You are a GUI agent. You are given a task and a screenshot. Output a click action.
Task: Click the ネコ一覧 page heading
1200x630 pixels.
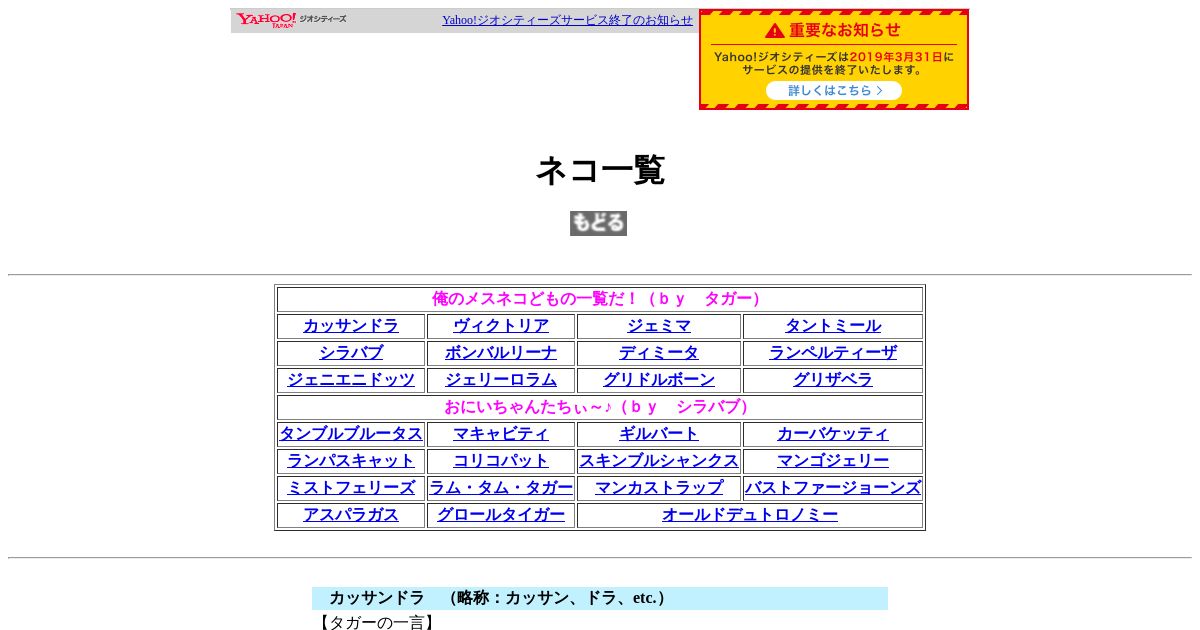coord(600,170)
